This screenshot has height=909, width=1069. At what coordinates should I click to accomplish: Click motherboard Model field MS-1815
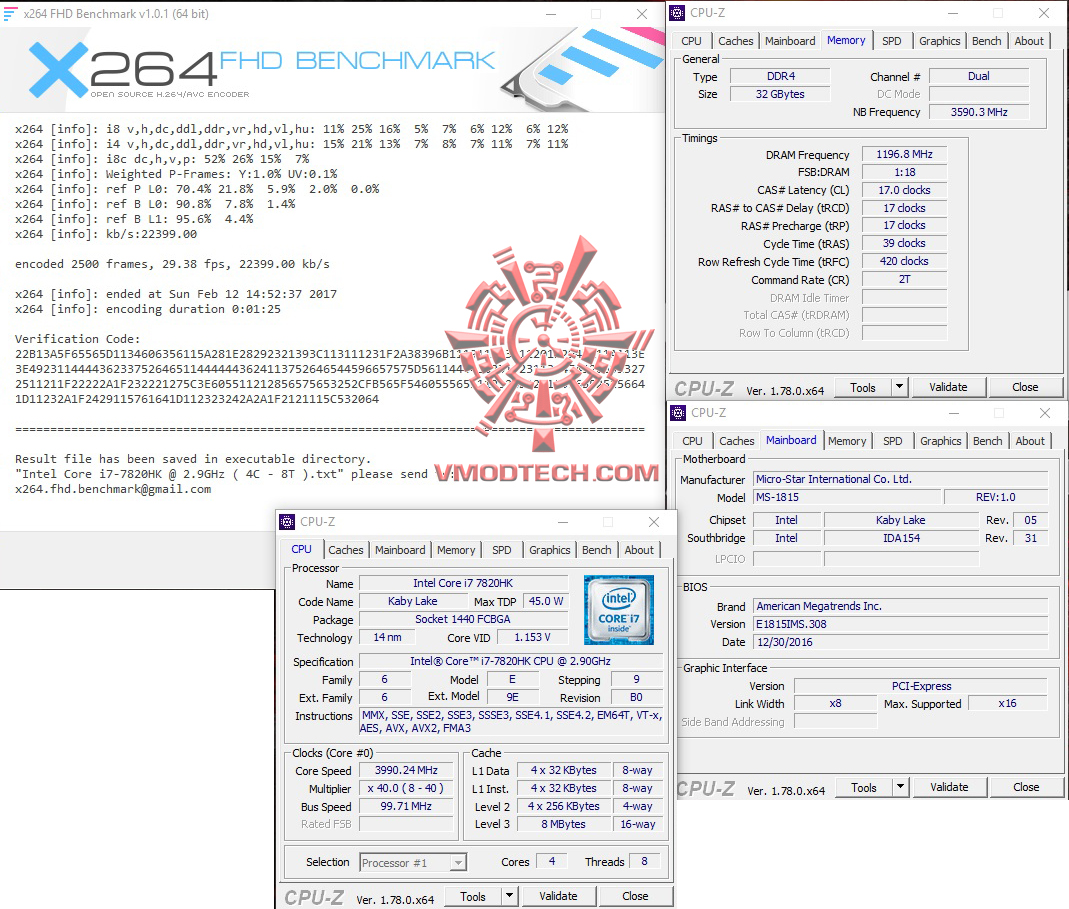(847, 497)
